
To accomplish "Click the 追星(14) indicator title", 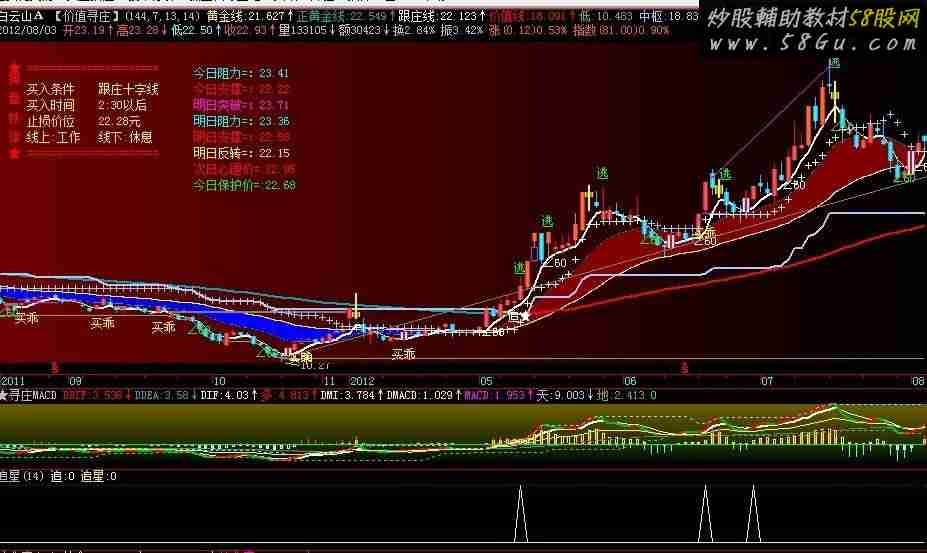I will pyautogui.click(x=22, y=476).
